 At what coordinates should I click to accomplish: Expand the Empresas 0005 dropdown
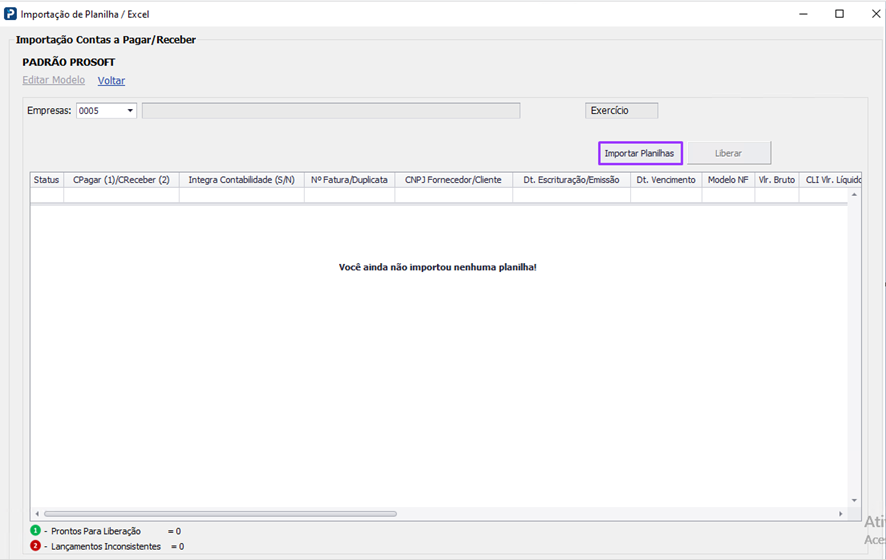pos(130,111)
